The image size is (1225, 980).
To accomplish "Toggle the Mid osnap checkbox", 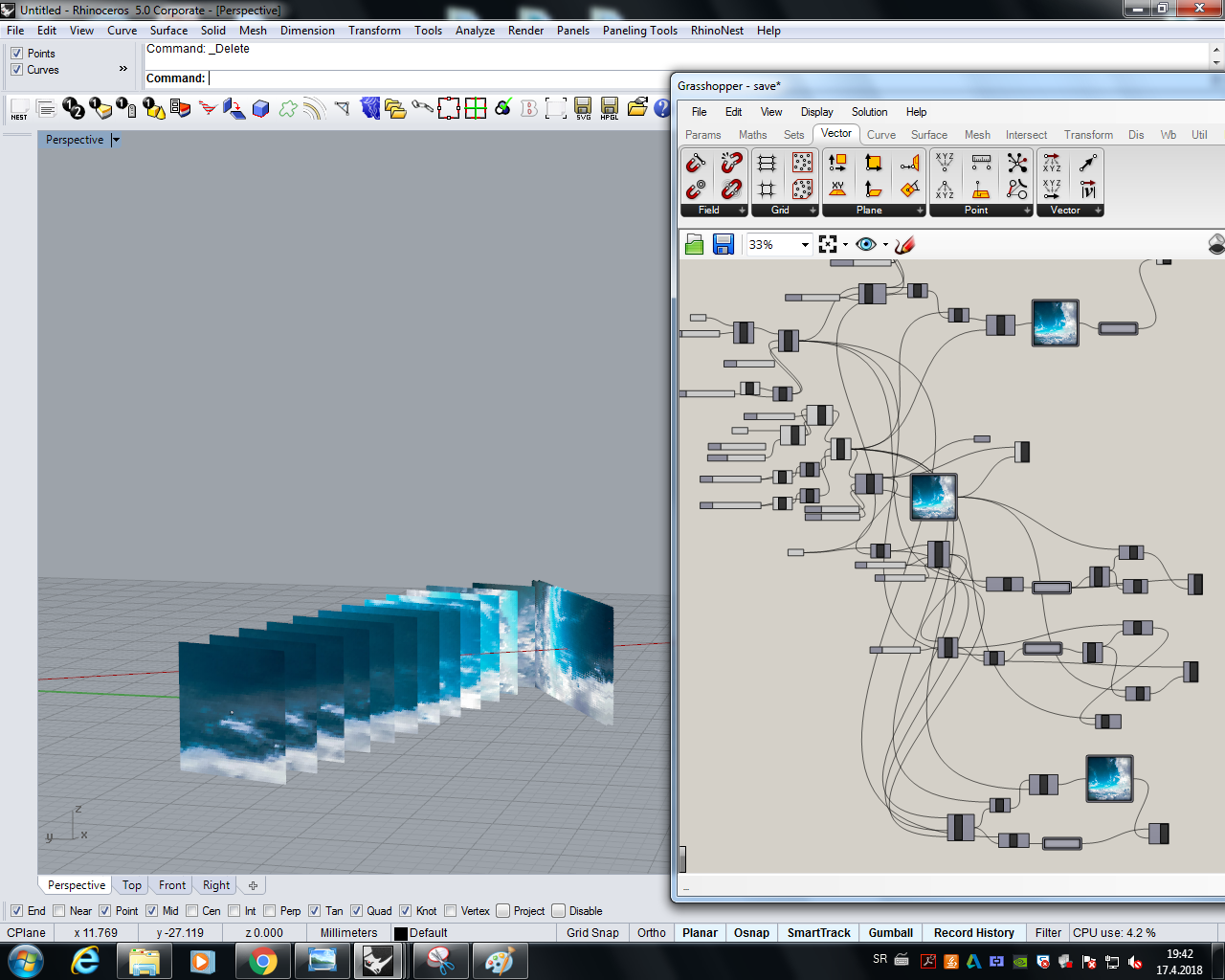I will [x=151, y=911].
